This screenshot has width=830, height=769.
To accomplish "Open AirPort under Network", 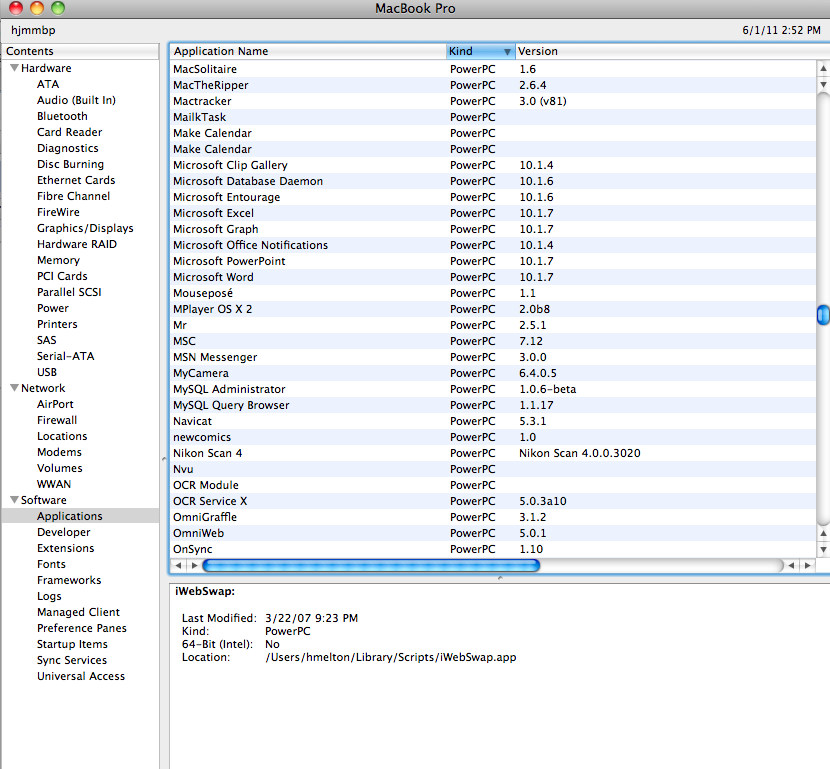I will tap(55, 404).
